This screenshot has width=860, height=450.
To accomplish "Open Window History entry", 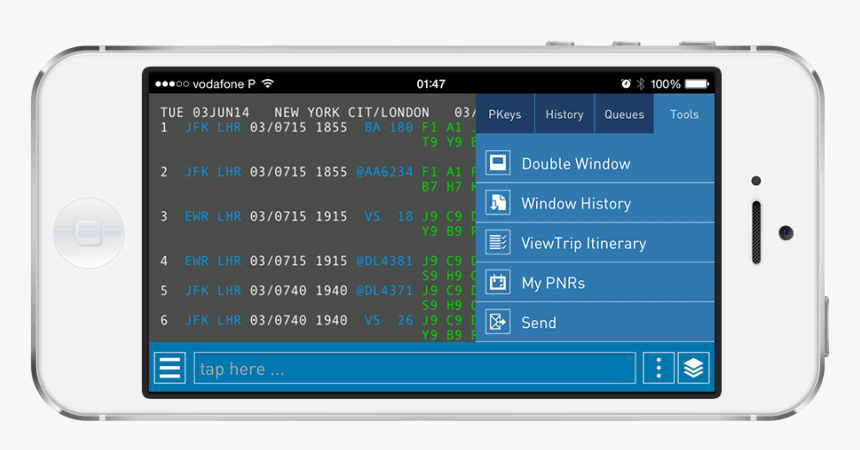I will point(595,202).
